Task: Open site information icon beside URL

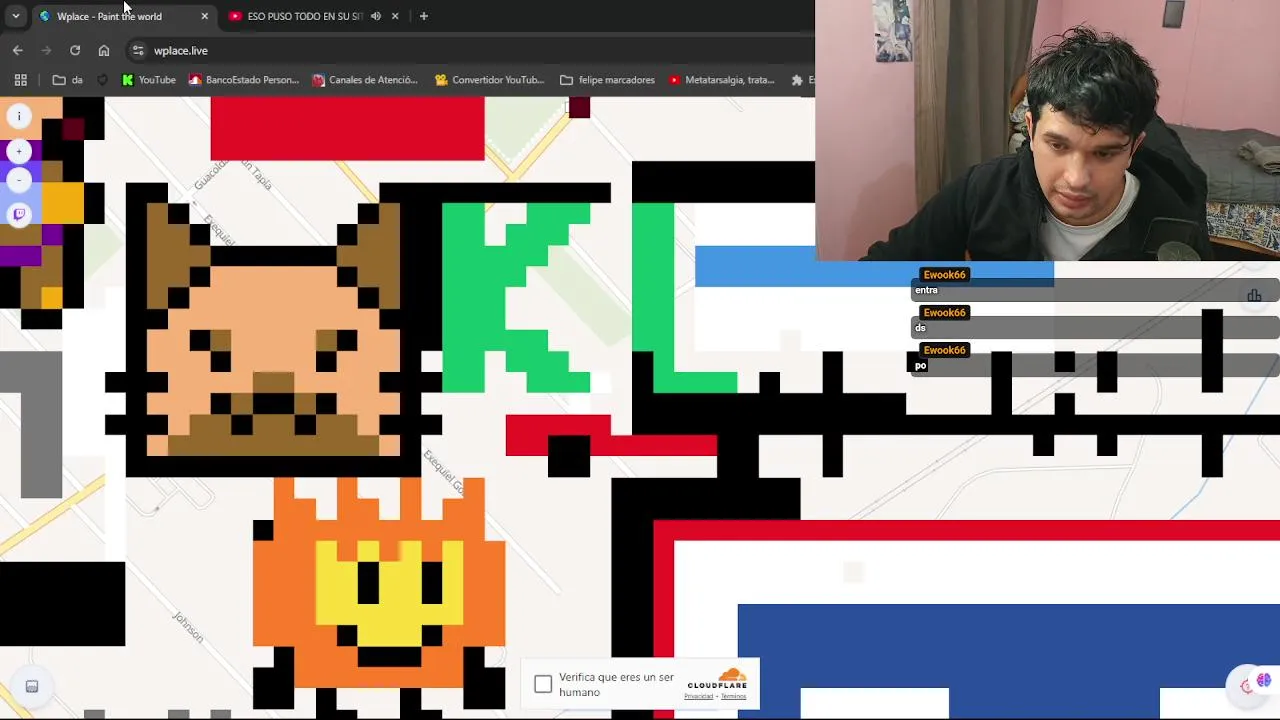Action: pyautogui.click(x=138, y=50)
